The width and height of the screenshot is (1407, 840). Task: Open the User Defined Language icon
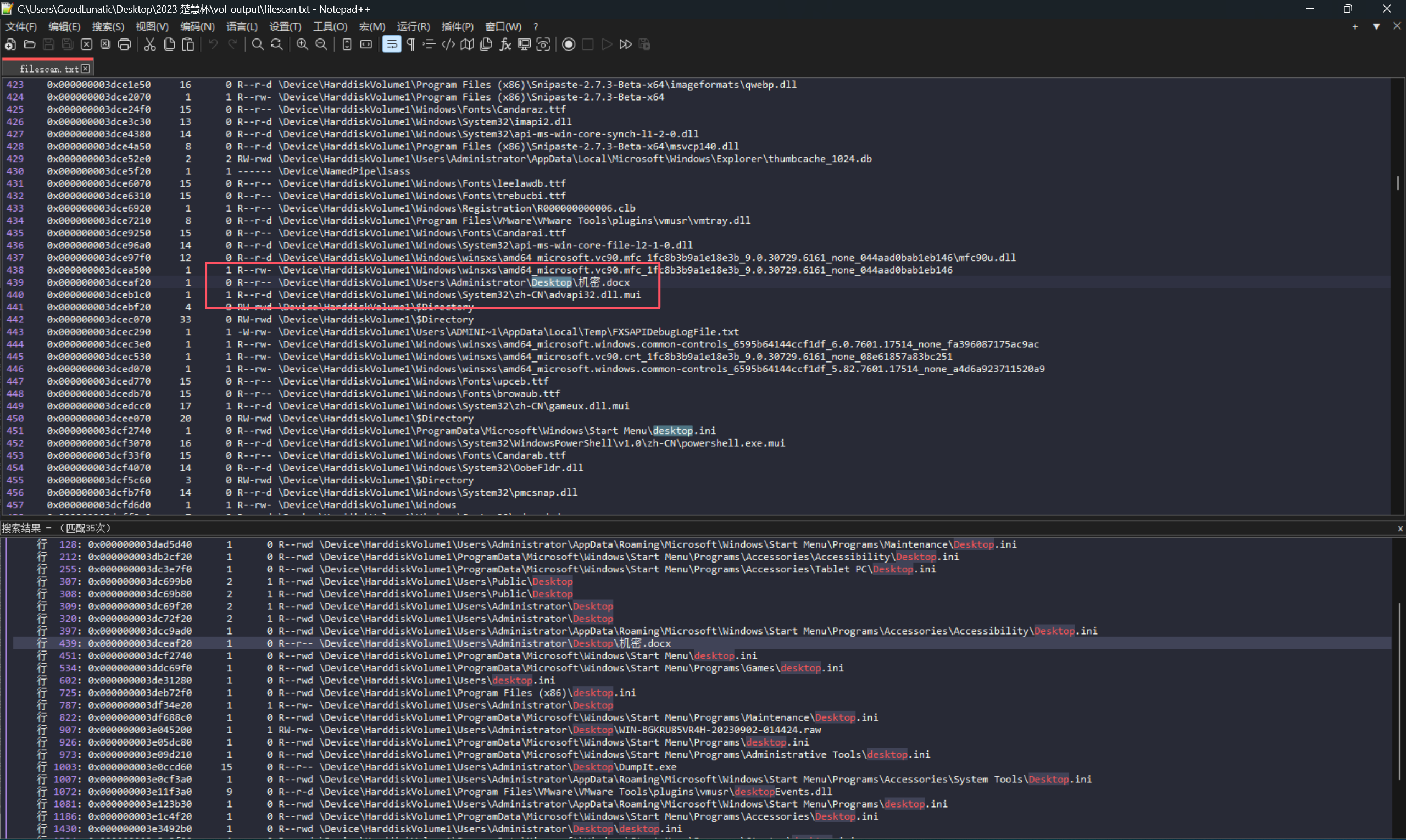pyautogui.click(x=448, y=44)
